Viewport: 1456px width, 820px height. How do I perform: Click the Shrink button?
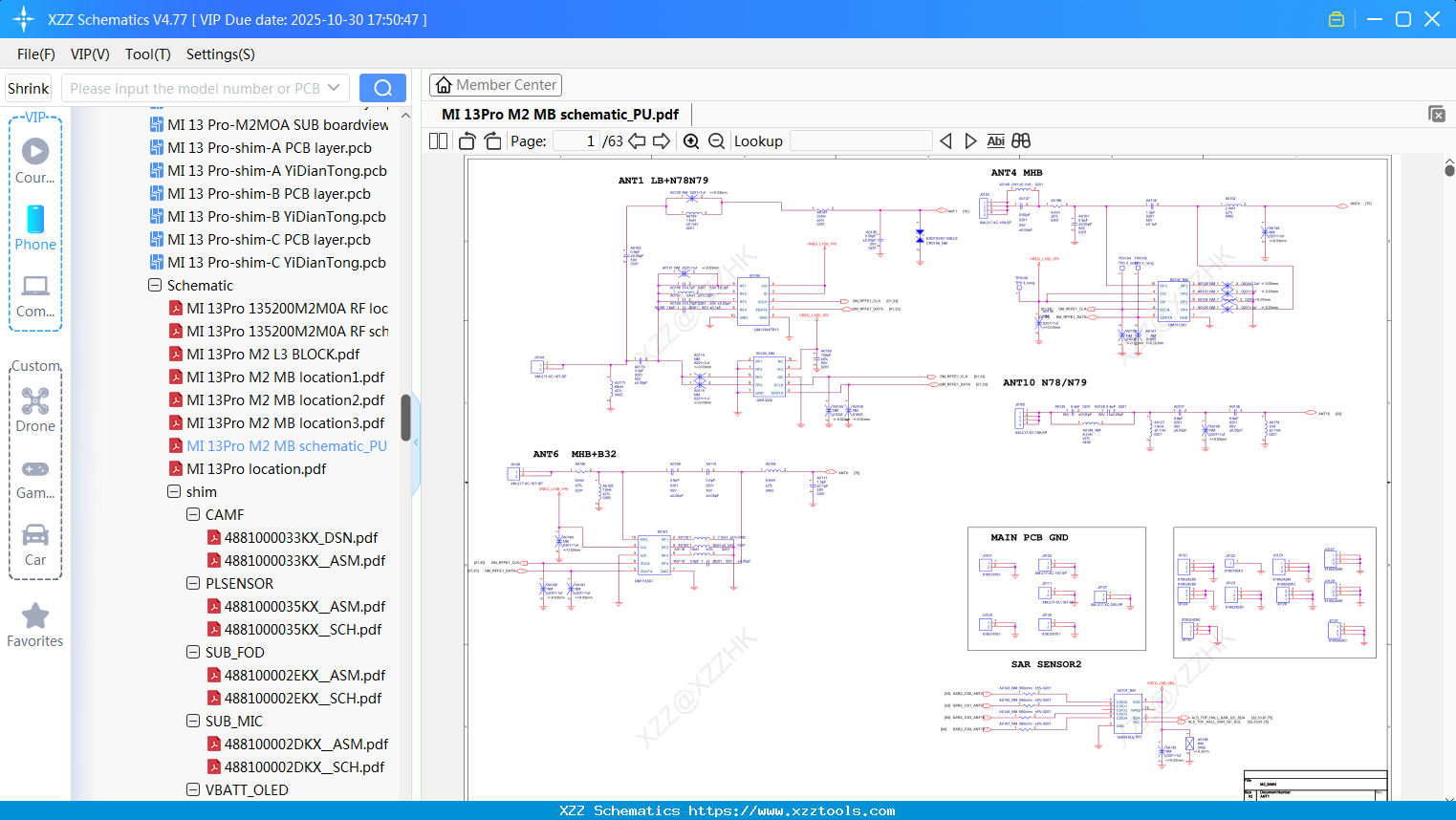point(28,87)
